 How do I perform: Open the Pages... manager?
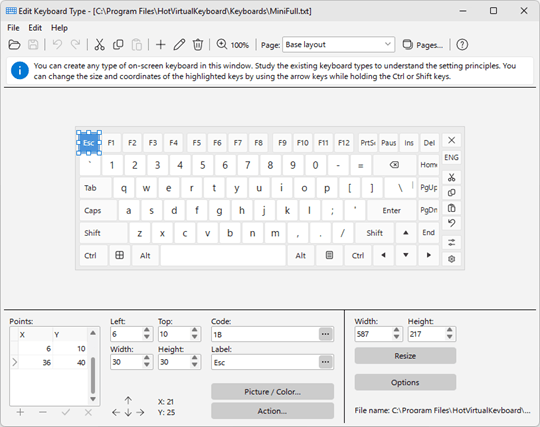(x=423, y=45)
